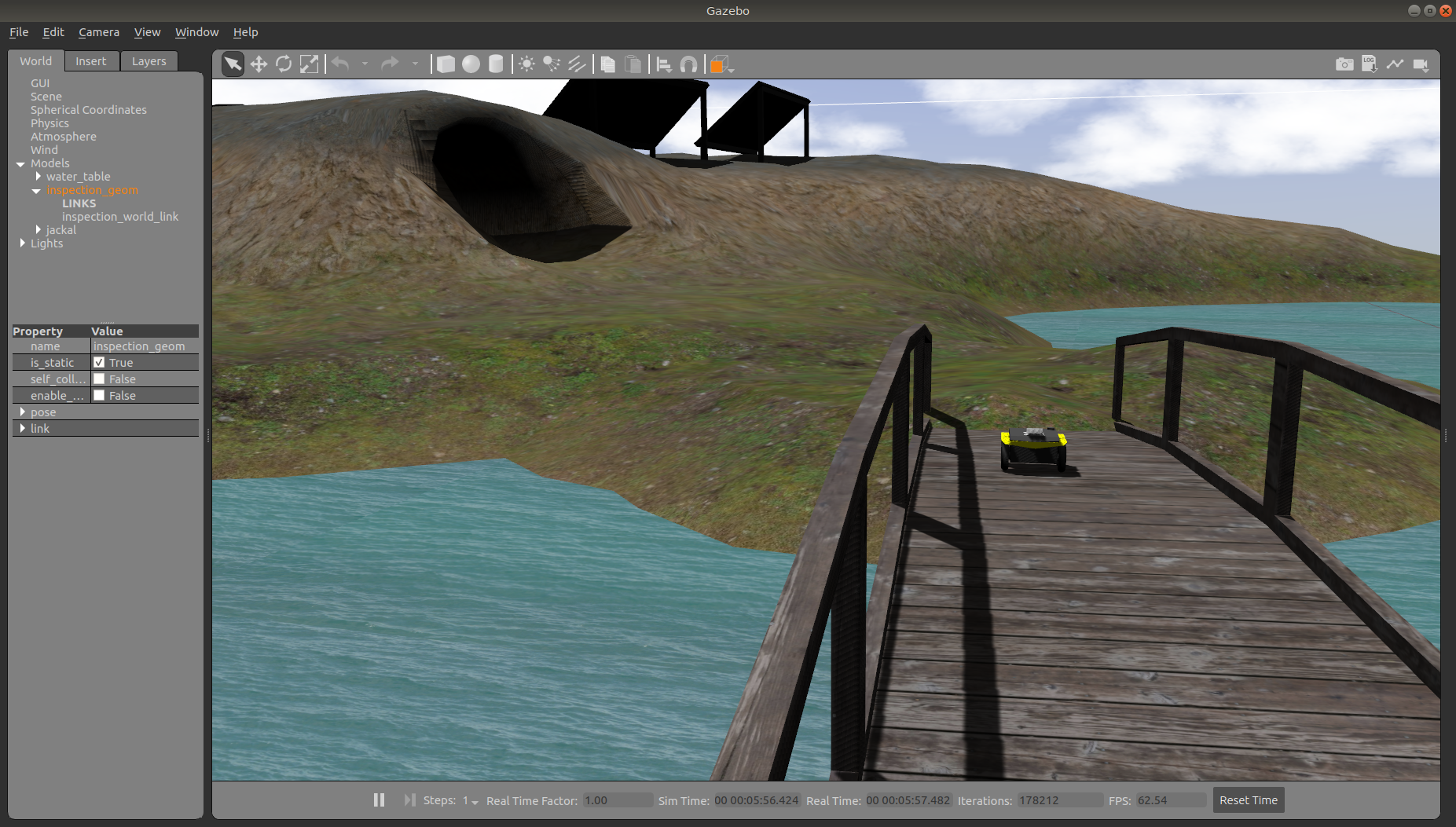This screenshot has width=1456, height=827.
Task: Expand the Lights tree item
Action: click(22, 243)
